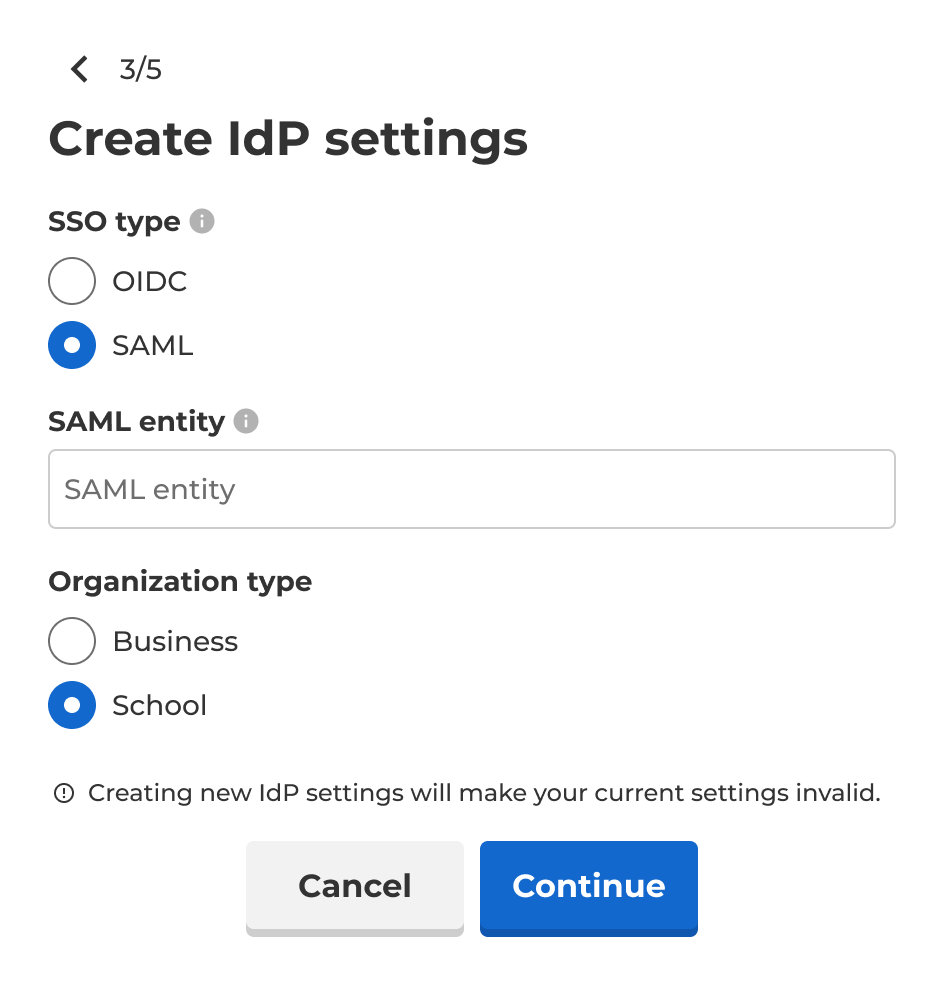Open the SAML entity info tooltip icon

point(246,421)
